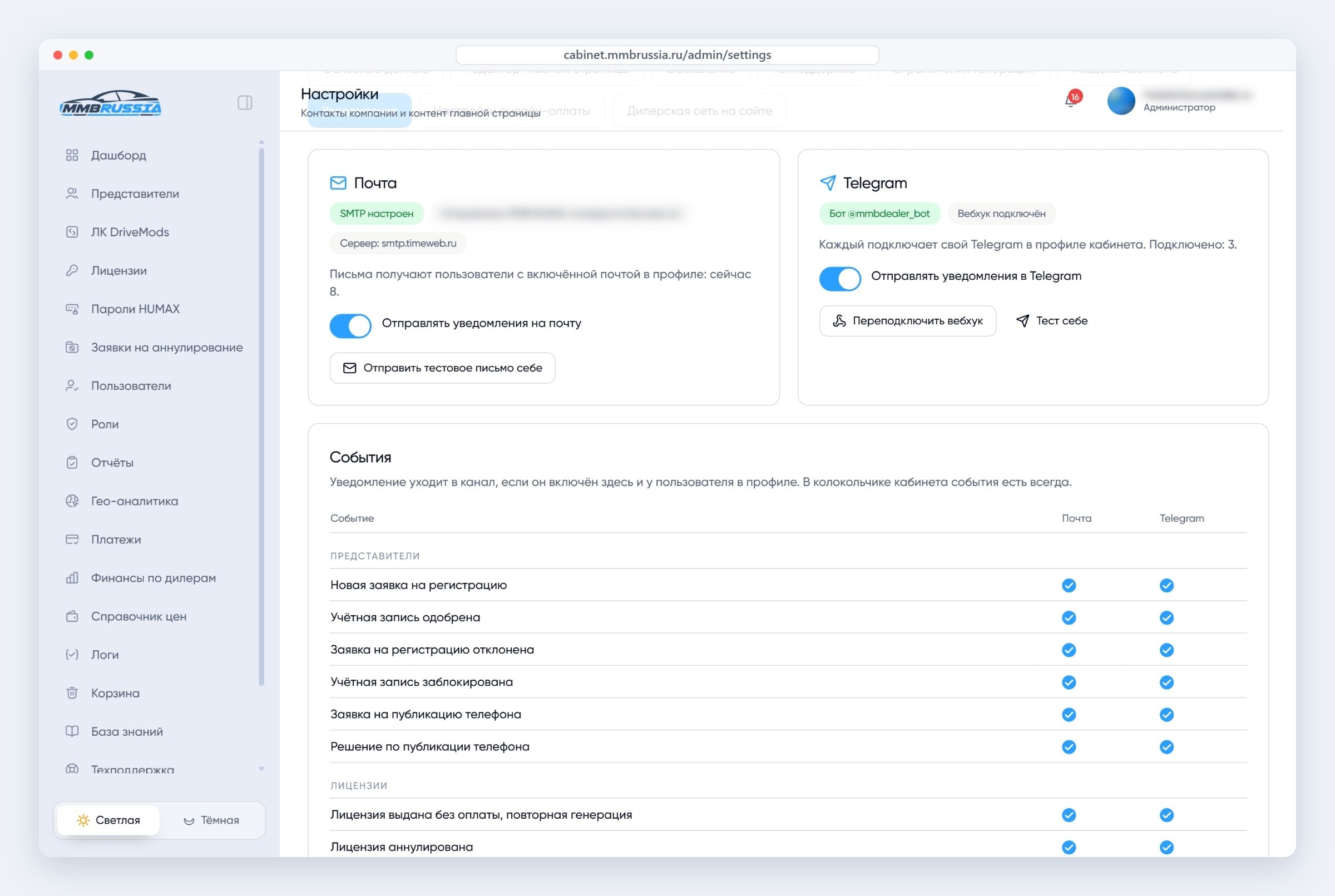
Task: Click the MMB Russia logo
Action: click(111, 103)
